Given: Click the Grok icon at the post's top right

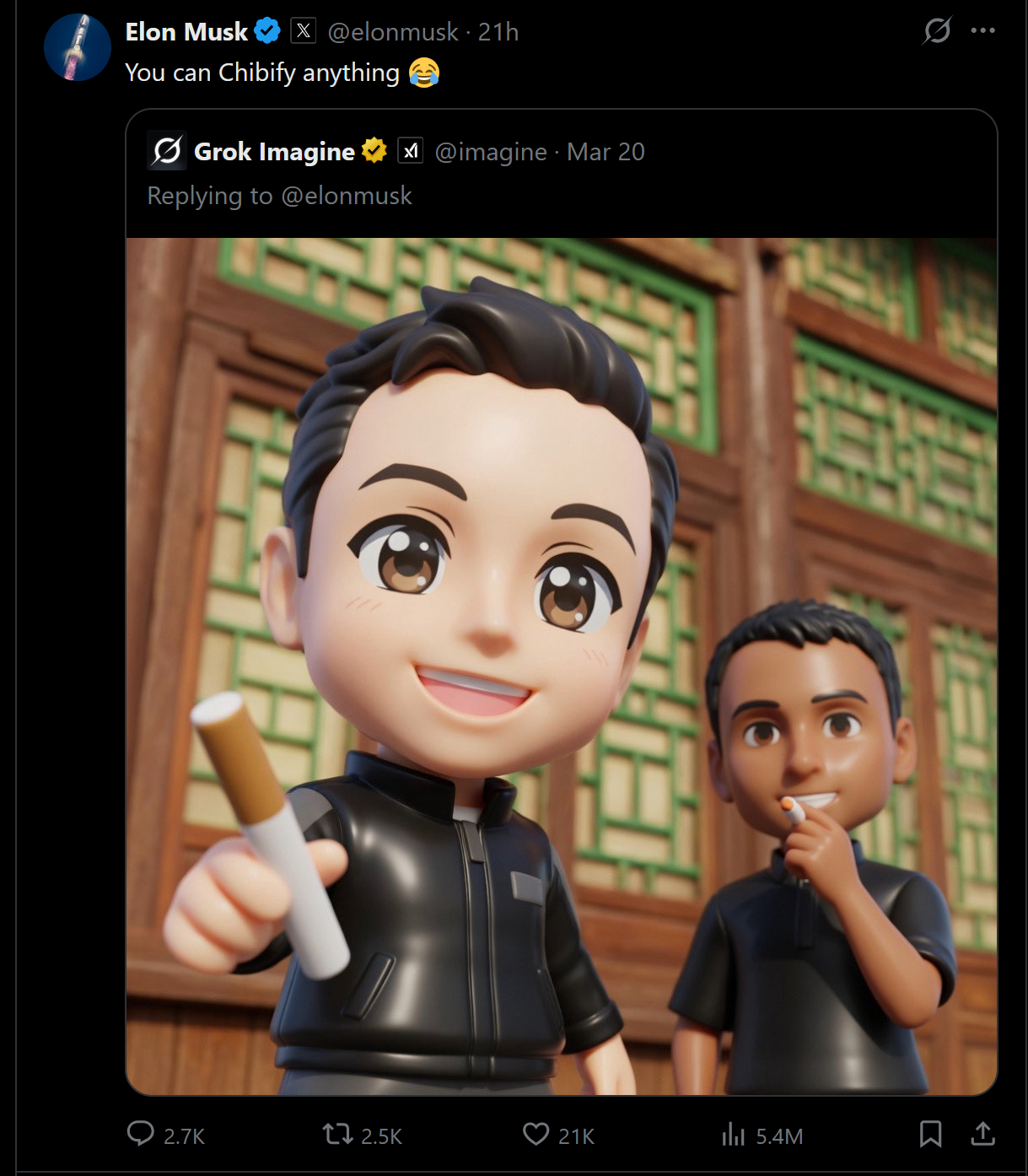Looking at the screenshot, I should (x=937, y=31).
